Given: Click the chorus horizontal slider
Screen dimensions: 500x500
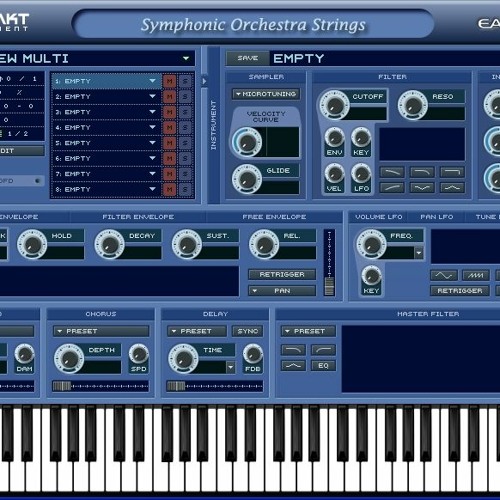Looking at the screenshot, I should pos(100,386).
